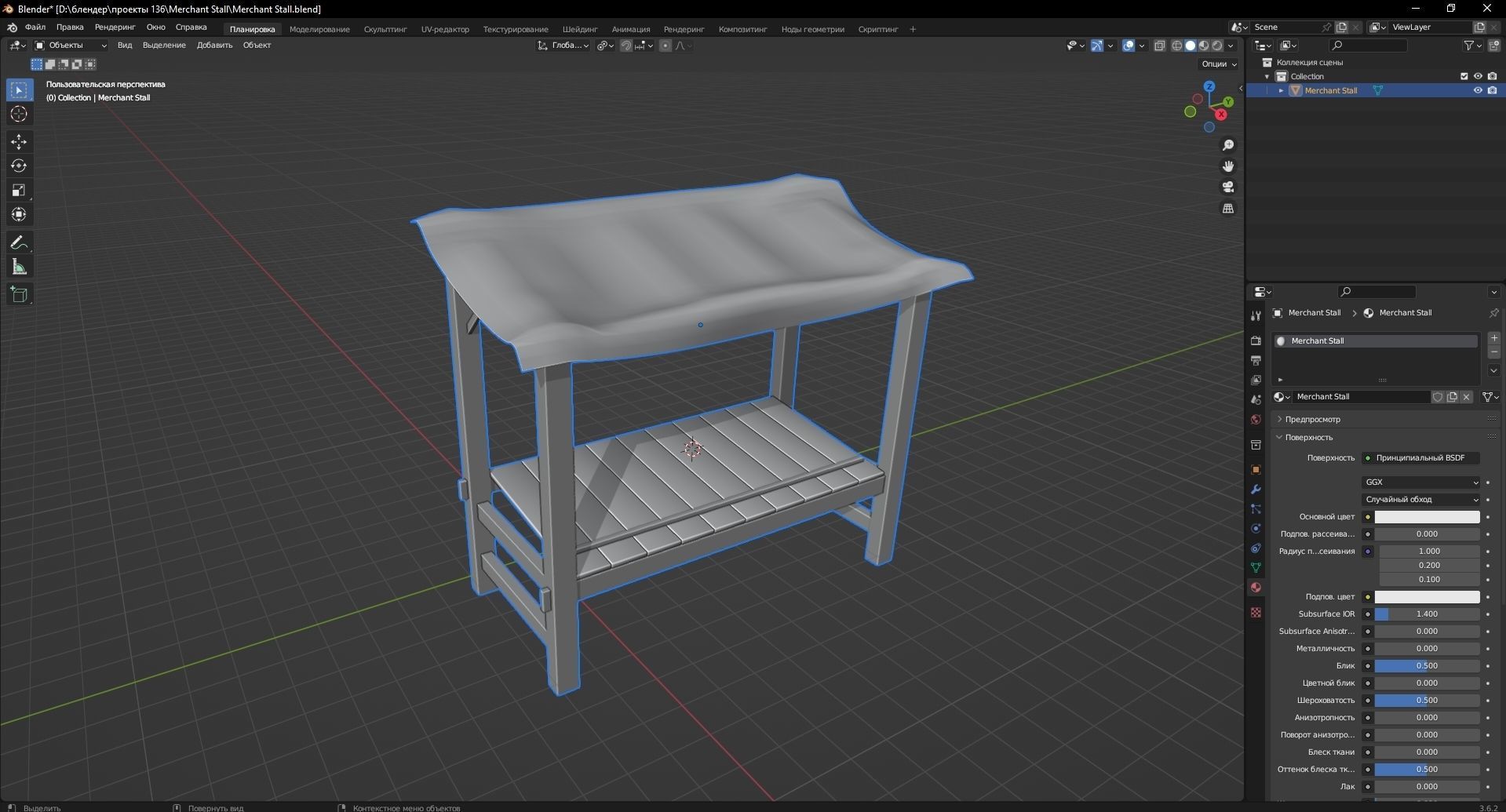1506x812 pixels.
Task: Activate the Rotate tool
Action: (x=18, y=166)
